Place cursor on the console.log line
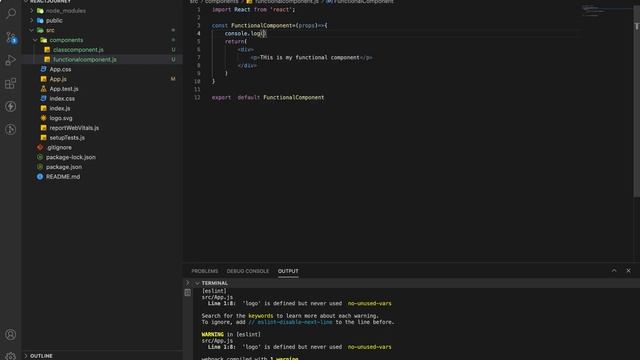 245,33
